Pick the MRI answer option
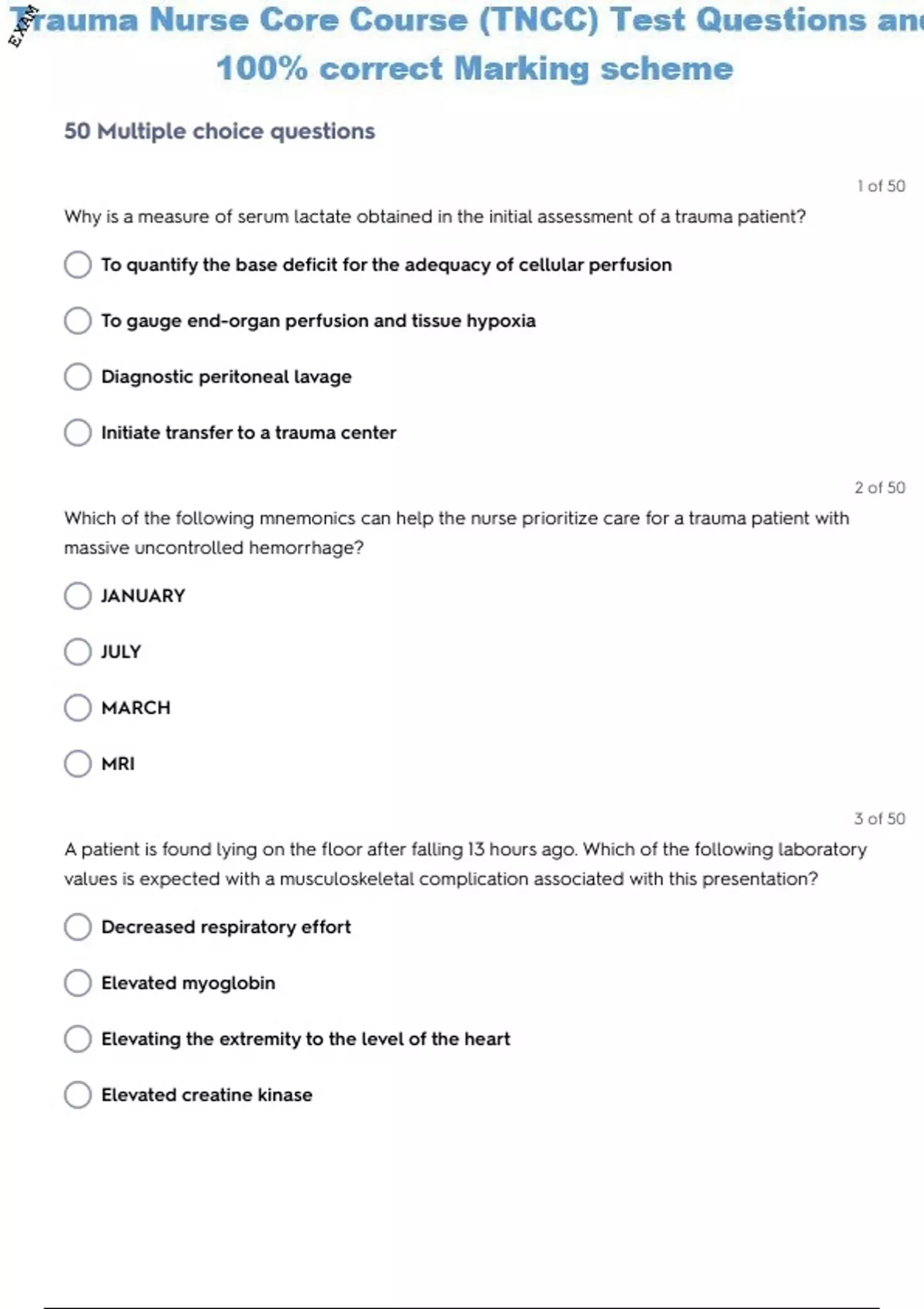This screenshot has height=1309, width=924. coord(78,764)
